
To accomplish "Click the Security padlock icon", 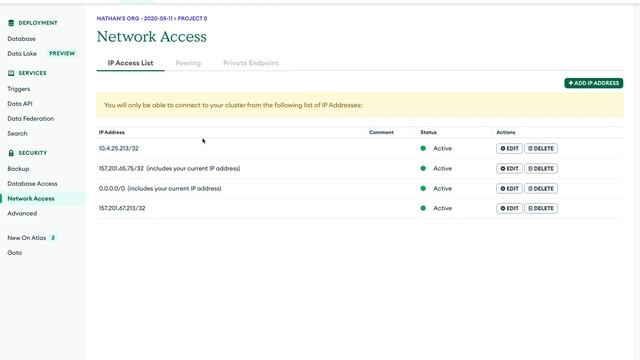I will click(11, 153).
